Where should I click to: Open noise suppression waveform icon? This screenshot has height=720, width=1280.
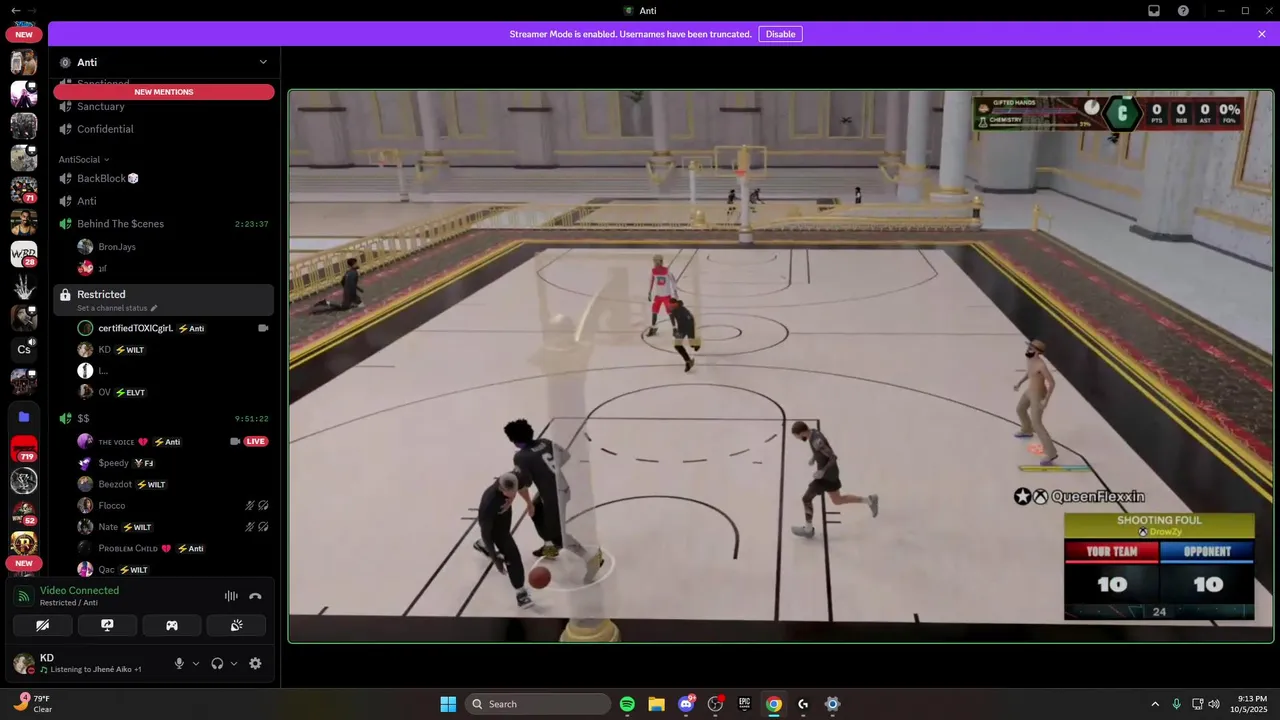[231, 596]
